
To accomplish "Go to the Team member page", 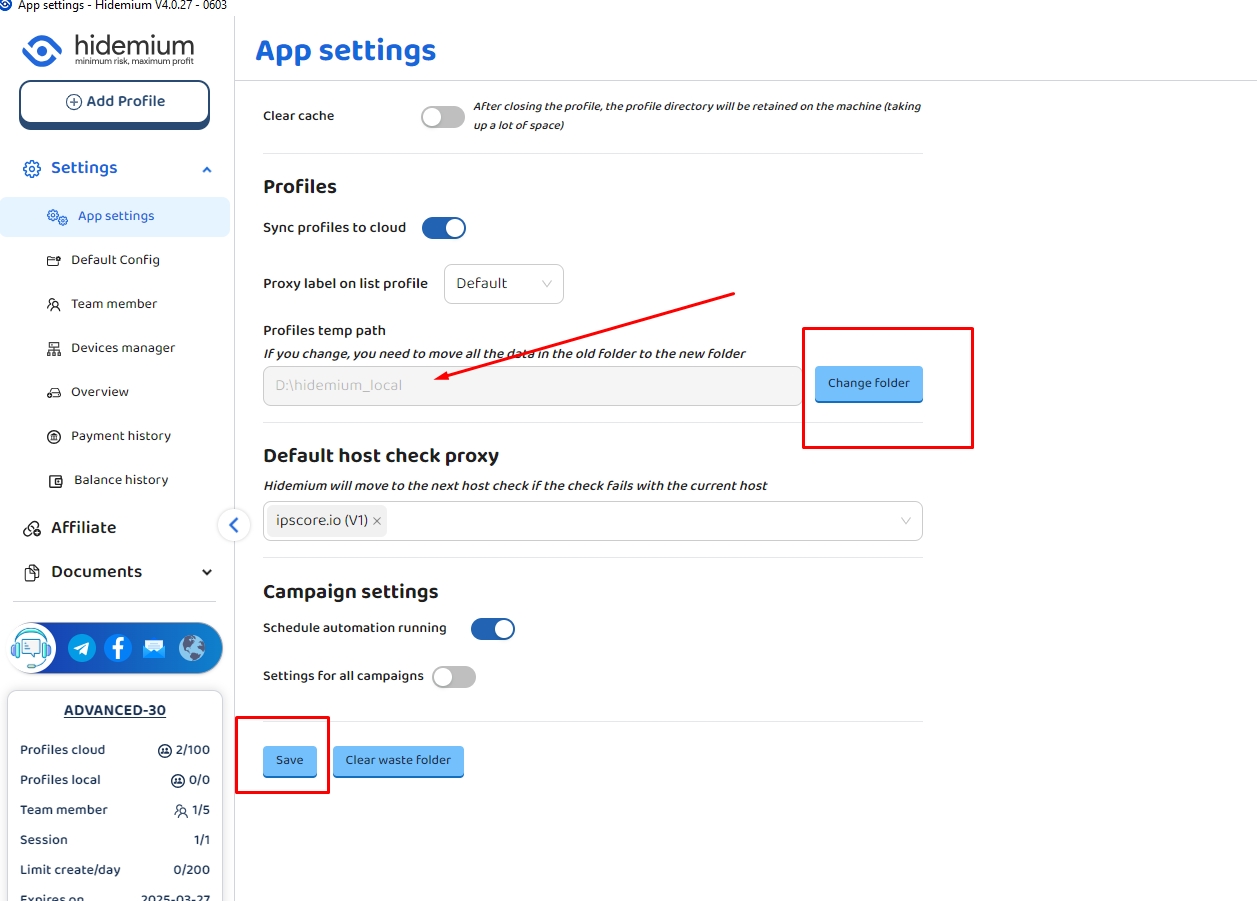I will 113,304.
